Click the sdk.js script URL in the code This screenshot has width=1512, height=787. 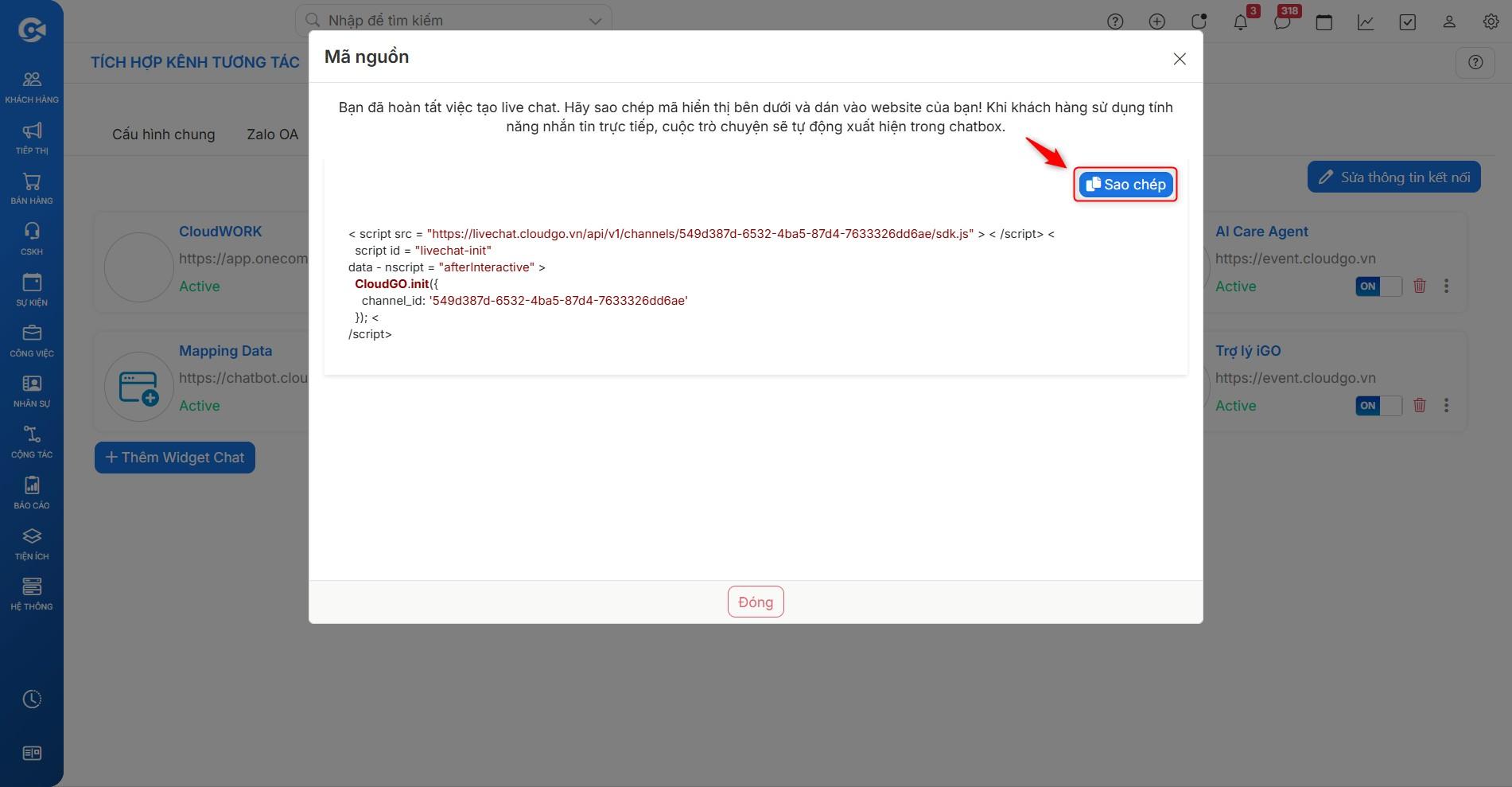pos(701,234)
